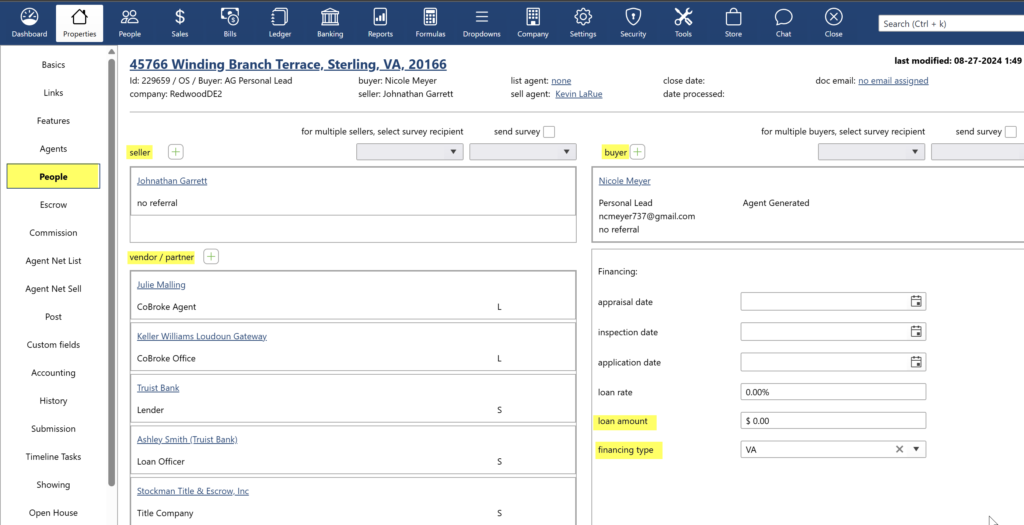The height and width of the screenshot is (525, 1024).
Task: Go to Agents in sidebar
Action: [53, 149]
